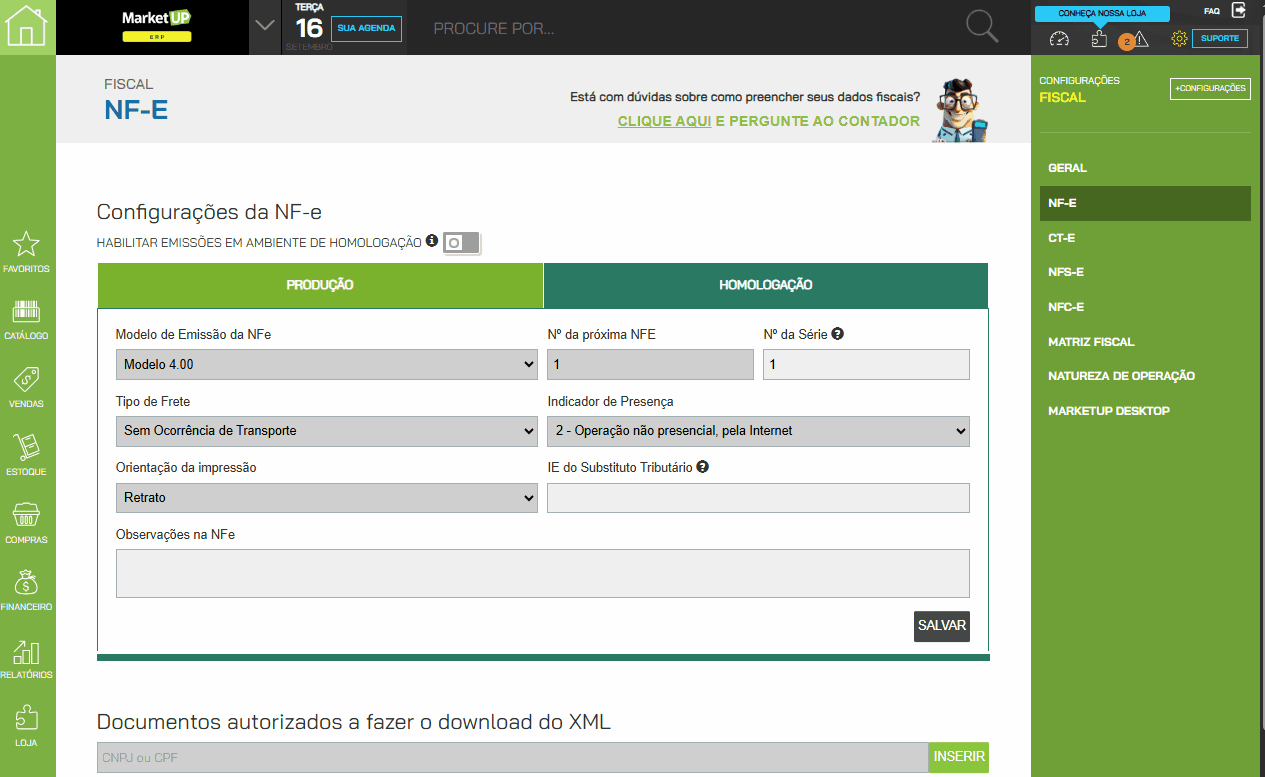Viewport: 1265px width, 777px height.
Task: Focus the Procure Por search field
Action: coord(690,28)
